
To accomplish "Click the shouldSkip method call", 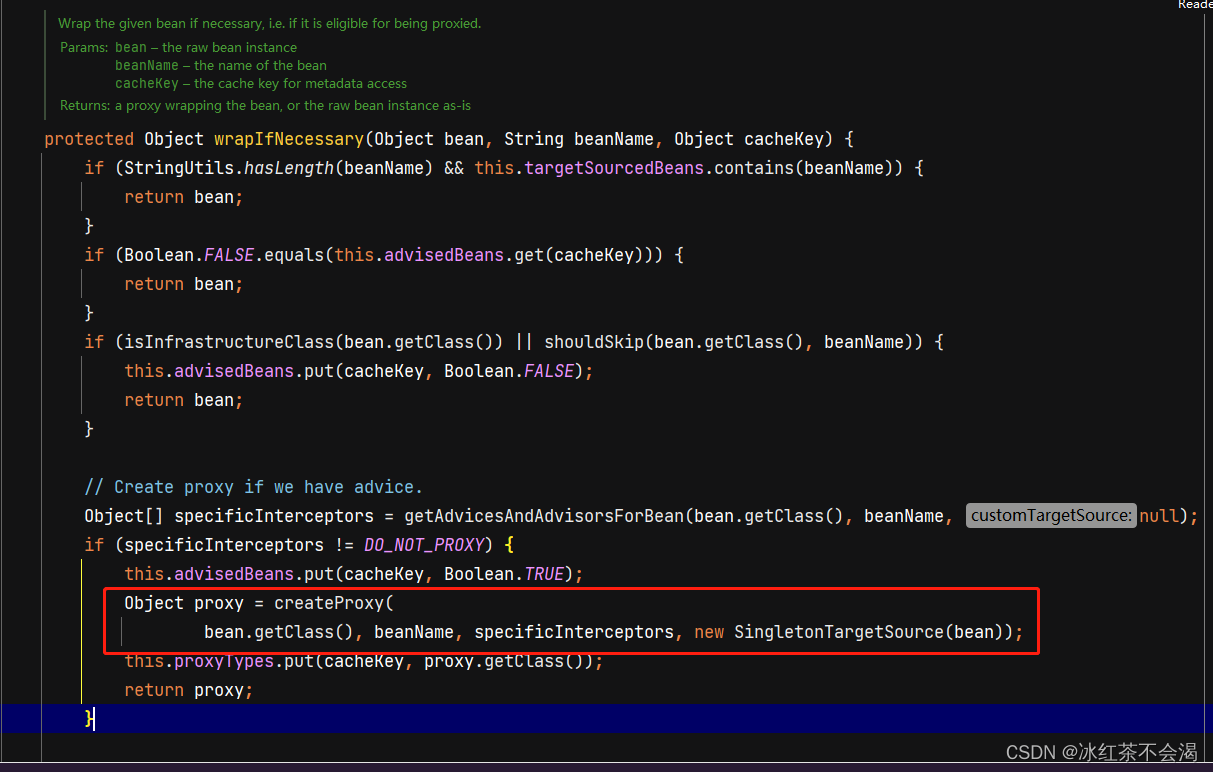I will [594, 342].
